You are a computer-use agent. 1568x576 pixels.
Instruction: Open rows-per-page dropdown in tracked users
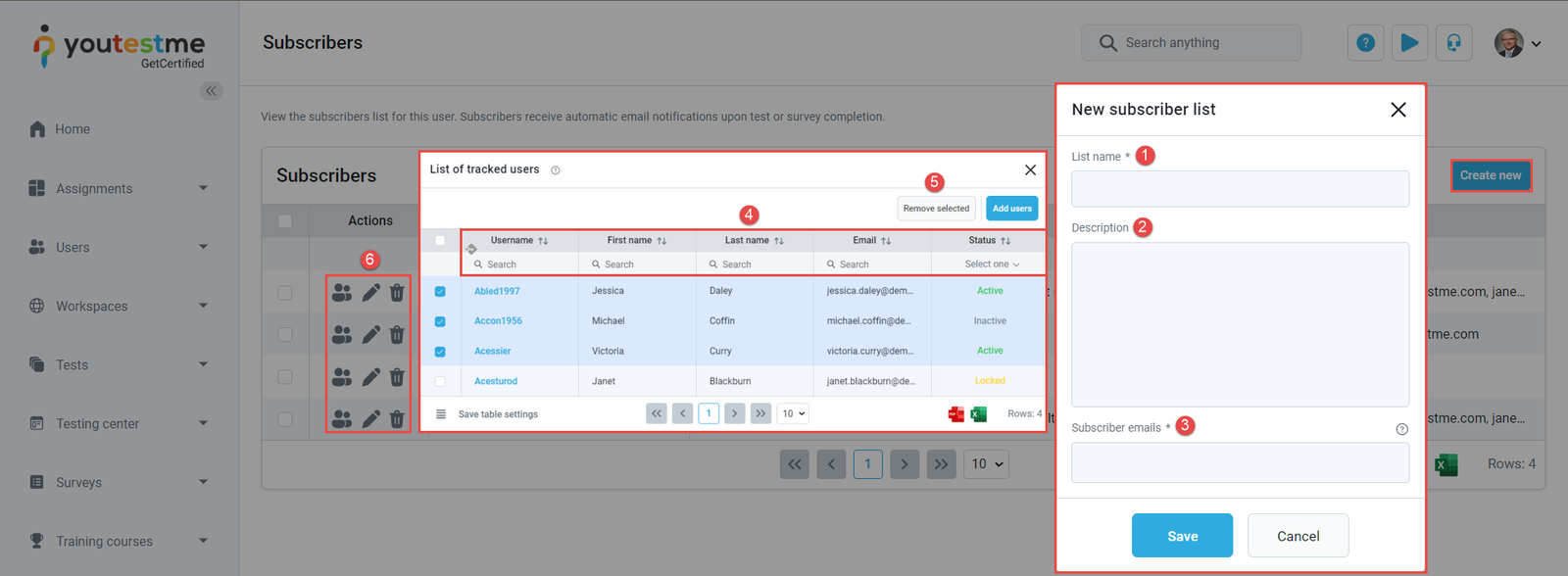pos(793,414)
